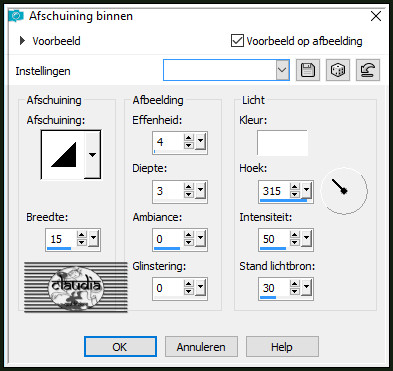Image resolution: width=393 pixels, height=371 pixels.
Task: Click the Help button
Action: point(282,347)
